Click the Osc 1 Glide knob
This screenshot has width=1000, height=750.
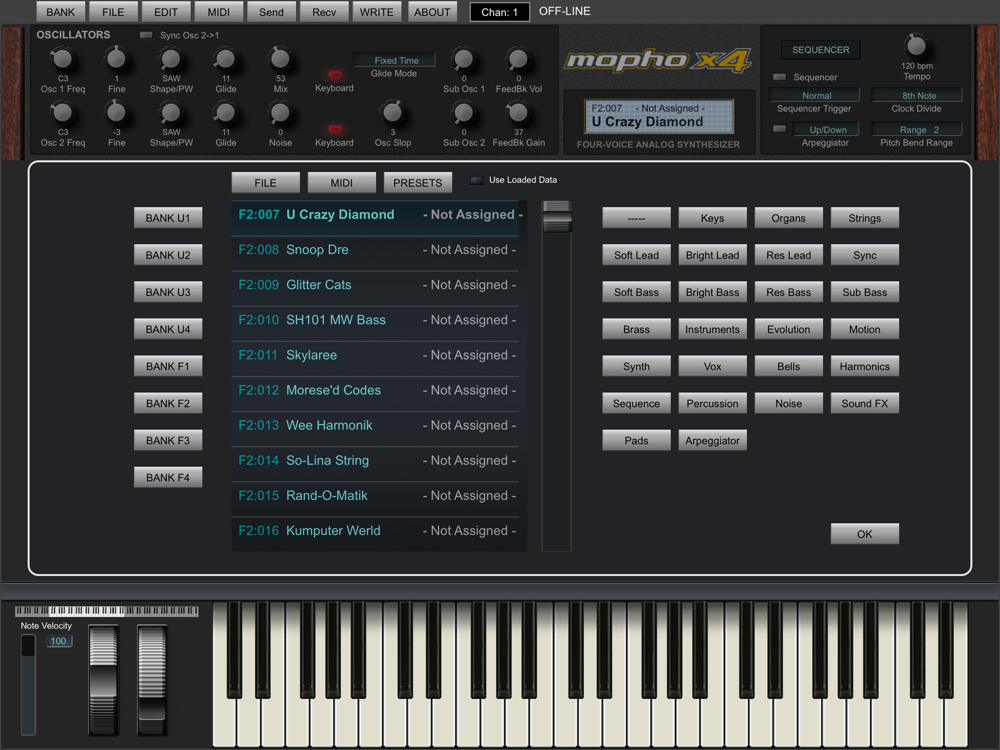(x=225, y=59)
